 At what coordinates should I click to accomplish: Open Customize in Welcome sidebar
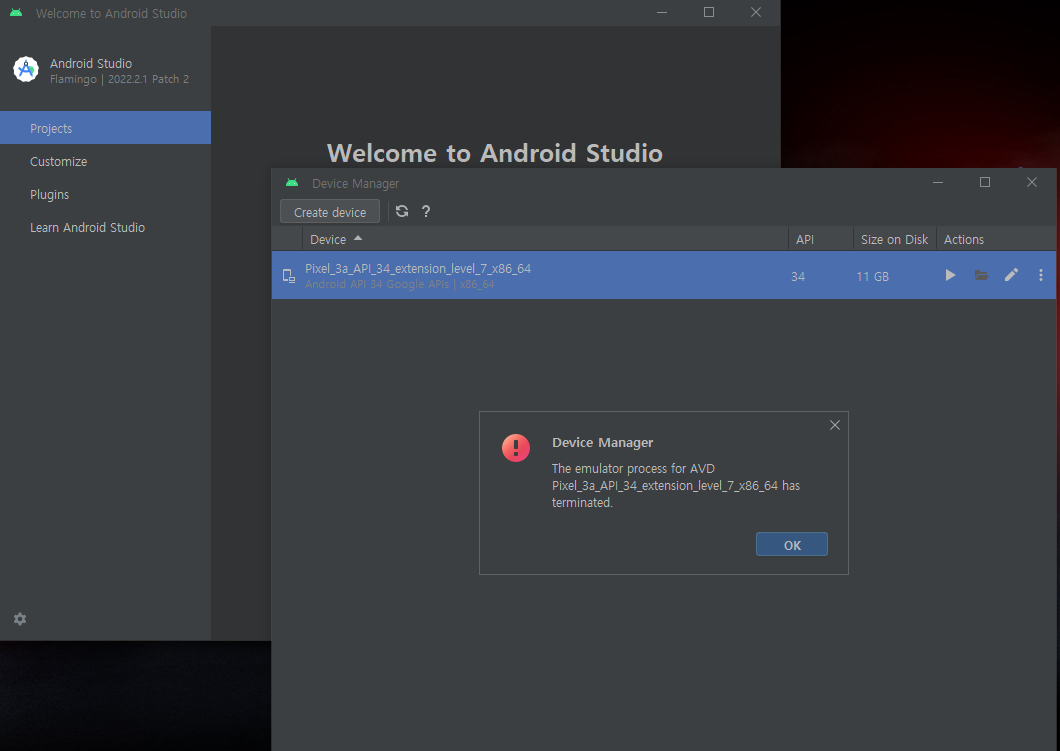point(105,162)
